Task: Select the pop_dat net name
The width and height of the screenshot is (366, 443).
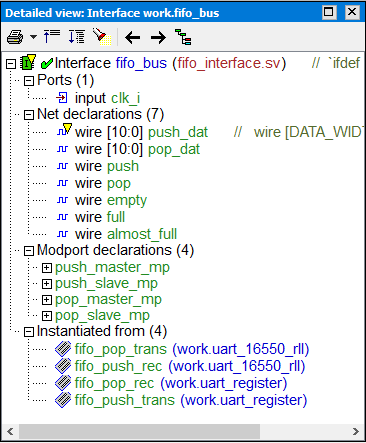Action: click(174, 149)
